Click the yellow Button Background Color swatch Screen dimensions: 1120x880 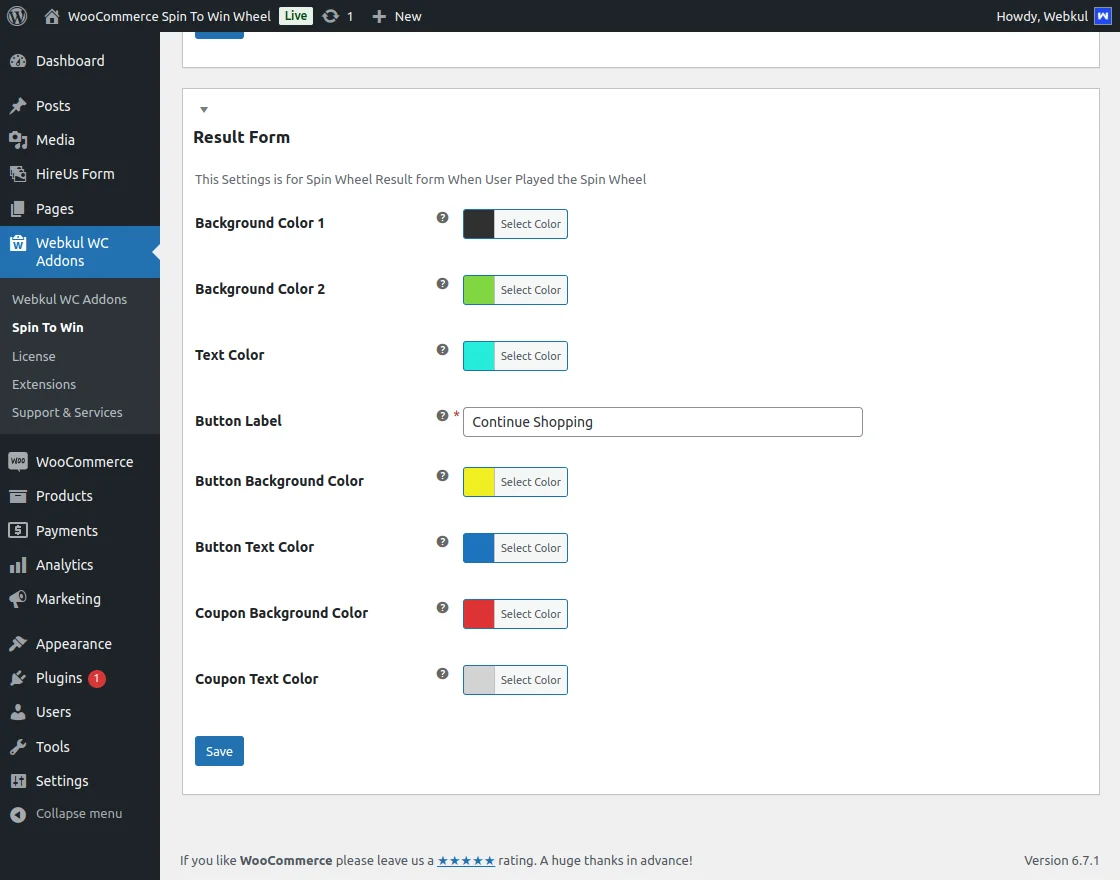click(x=479, y=482)
